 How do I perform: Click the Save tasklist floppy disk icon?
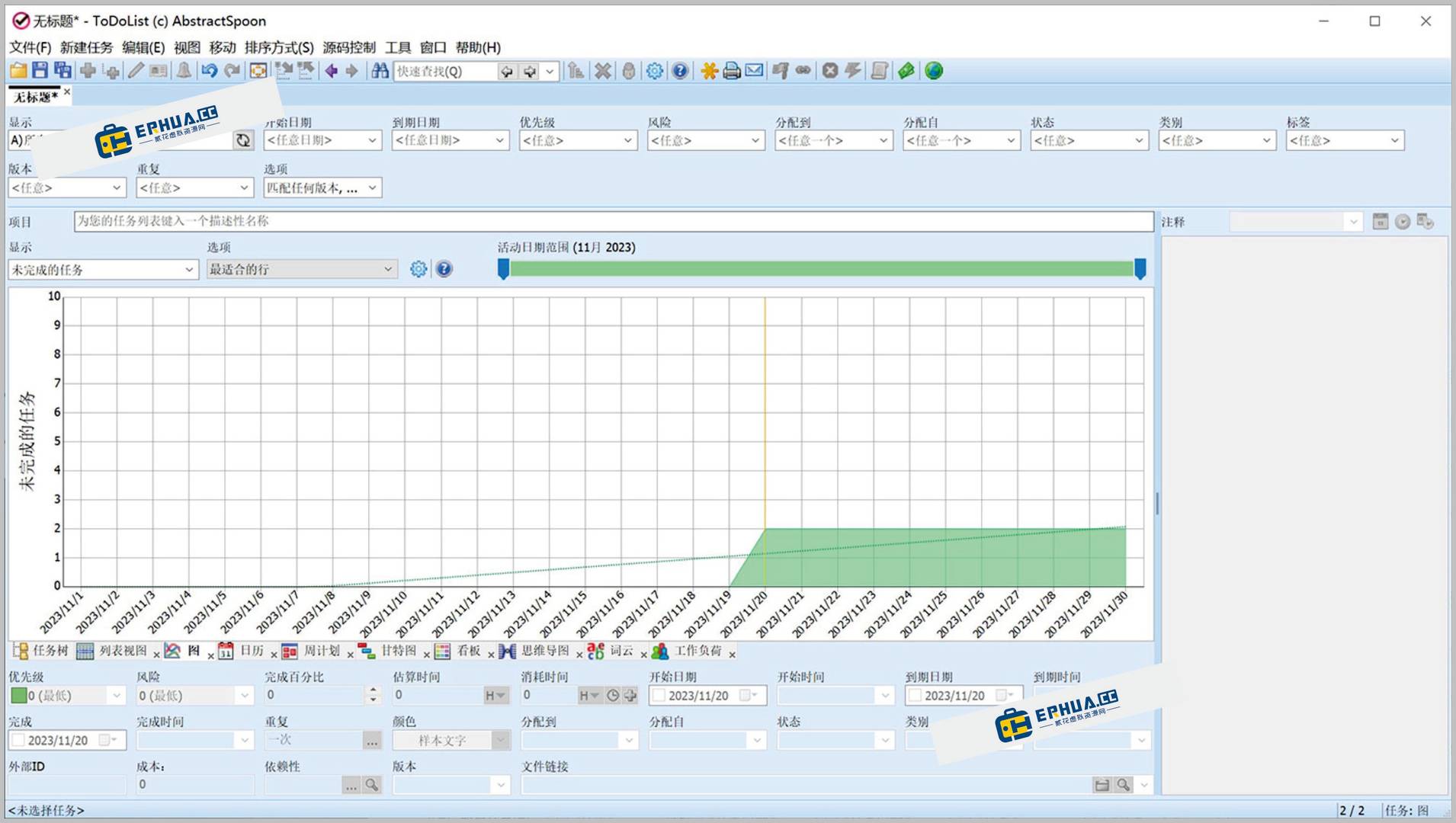pos(40,71)
